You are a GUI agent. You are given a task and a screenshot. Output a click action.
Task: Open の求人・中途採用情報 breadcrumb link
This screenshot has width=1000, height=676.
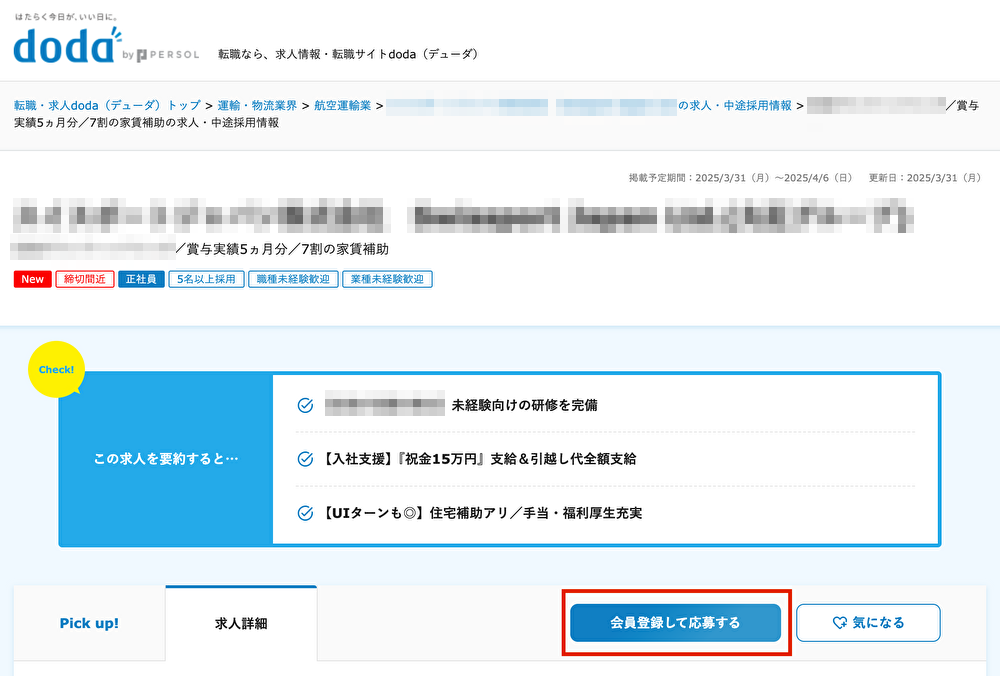(x=735, y=105)
